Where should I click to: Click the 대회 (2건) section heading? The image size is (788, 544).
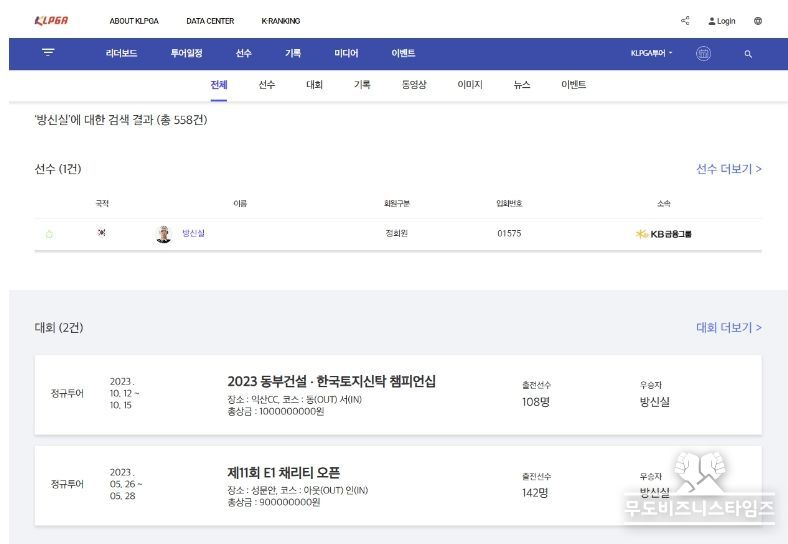(59, 328)
